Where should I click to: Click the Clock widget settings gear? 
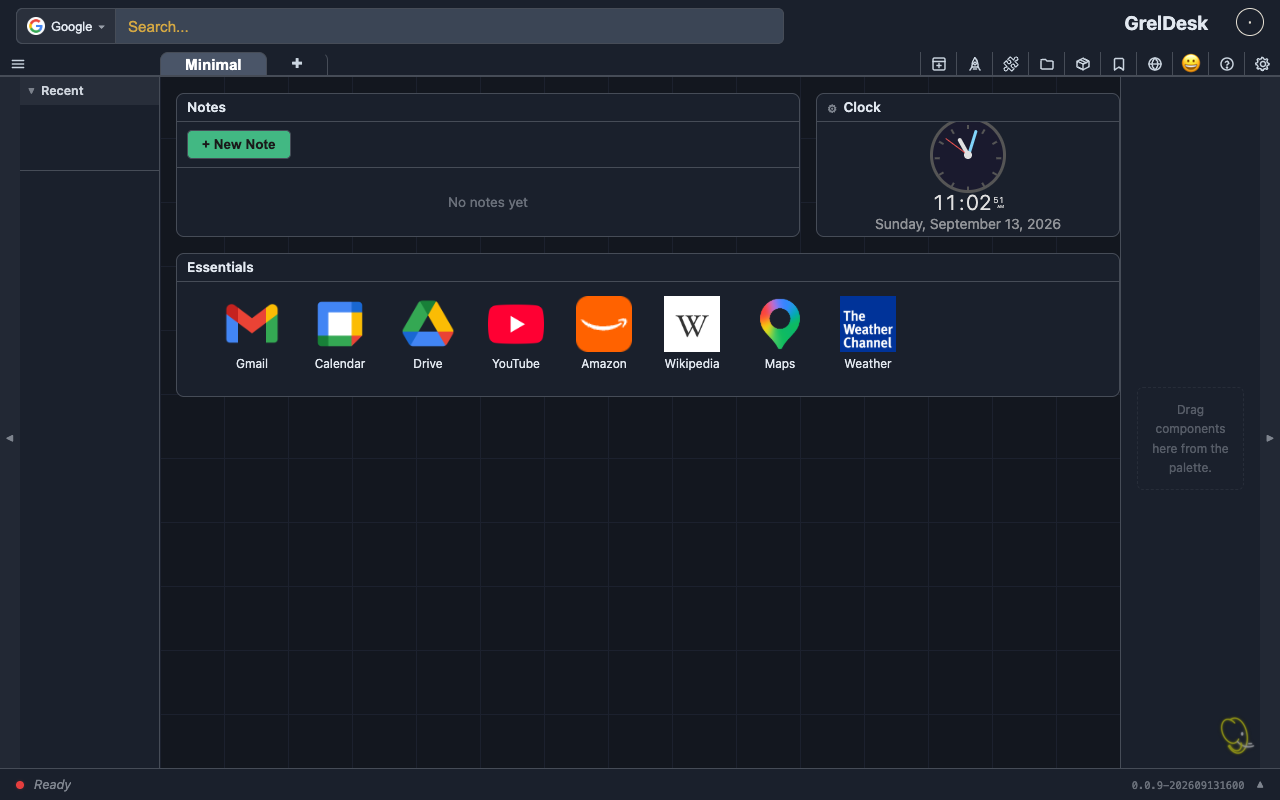pyautogui.click(x=832, y=108)
